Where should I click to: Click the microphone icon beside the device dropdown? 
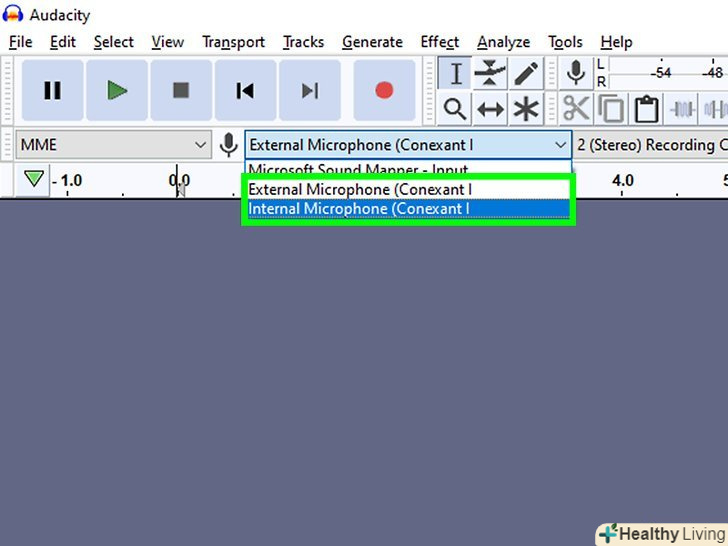pyautogui.click(x=228, y=145)
